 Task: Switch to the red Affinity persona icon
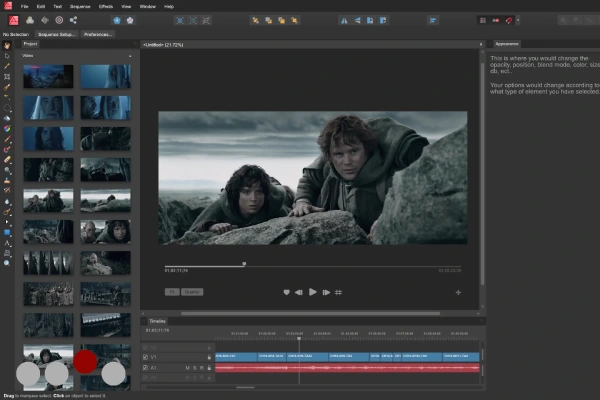click(x=13, y=20)
